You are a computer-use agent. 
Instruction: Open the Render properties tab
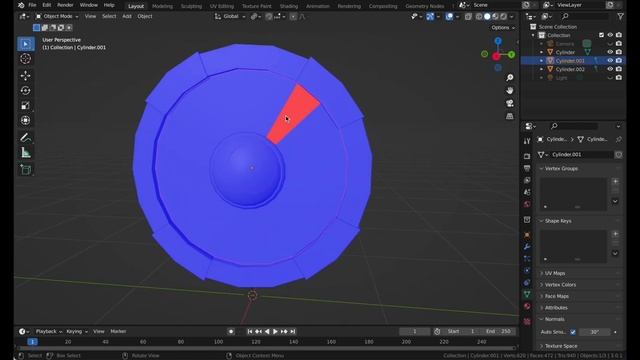coord(527,156)
